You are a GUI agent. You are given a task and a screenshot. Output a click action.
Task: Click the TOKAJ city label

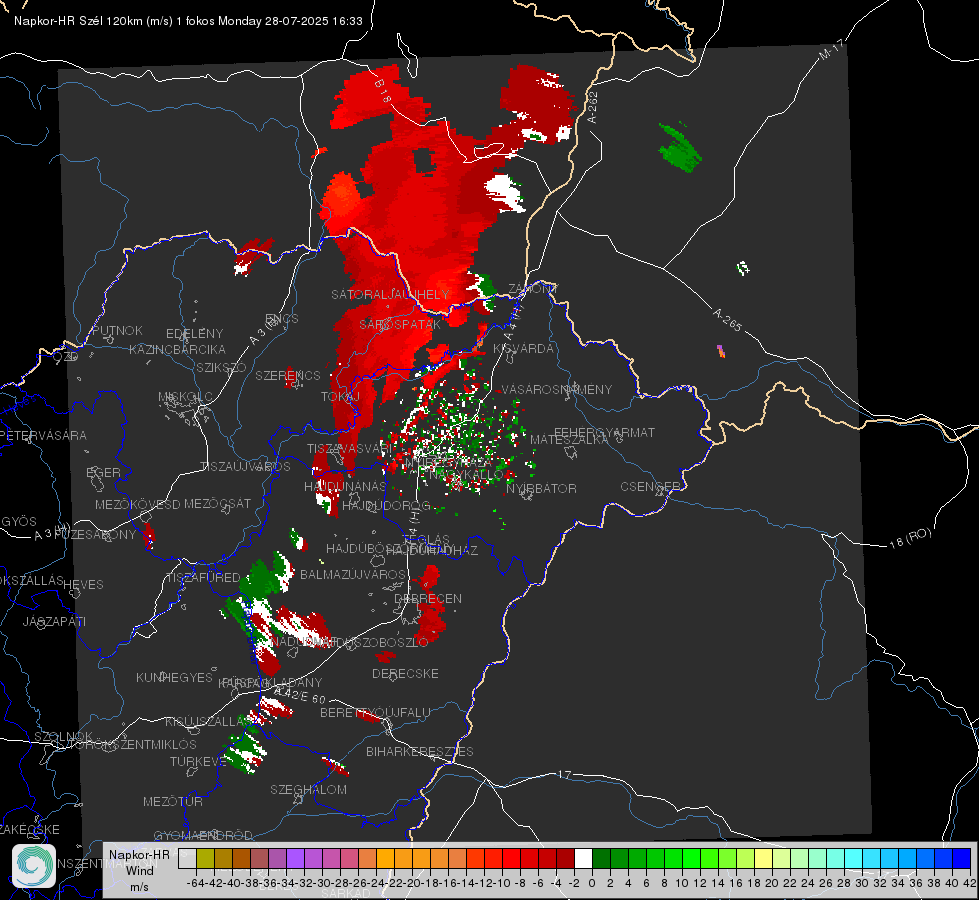[340, 397]
